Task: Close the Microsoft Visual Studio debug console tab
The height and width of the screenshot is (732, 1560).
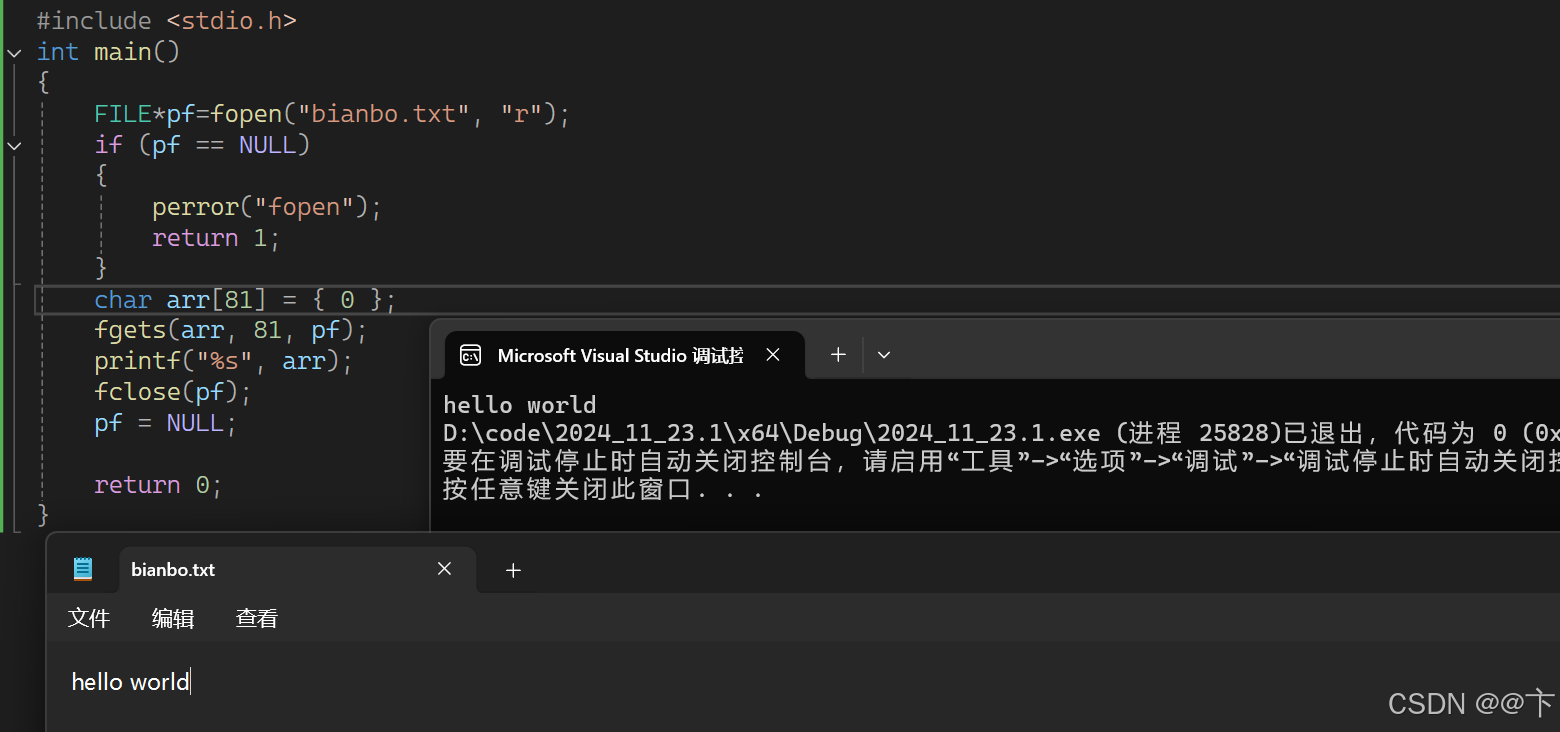Action: click(773, 355)
